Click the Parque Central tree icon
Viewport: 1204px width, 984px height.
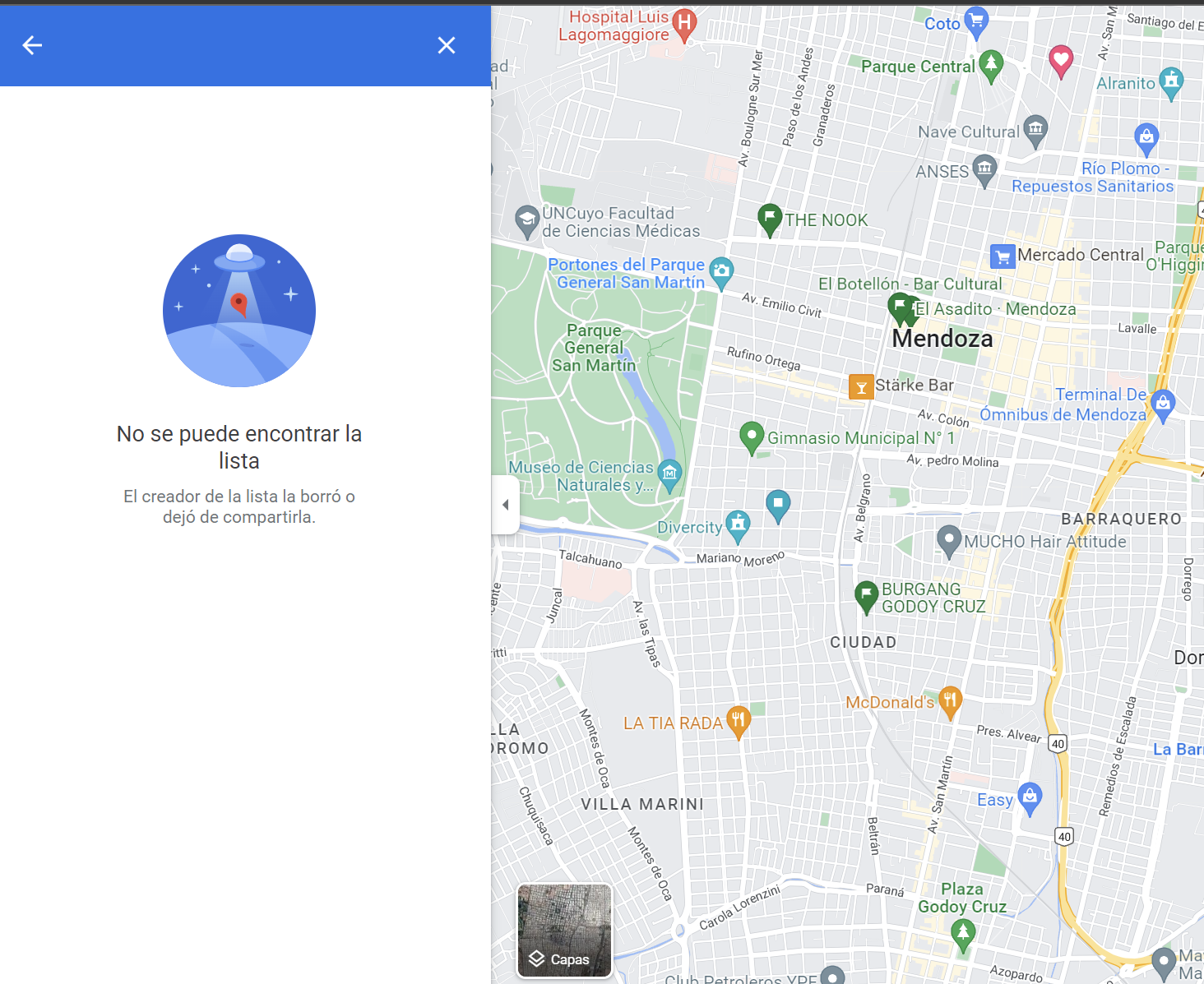tap(989, 64)
